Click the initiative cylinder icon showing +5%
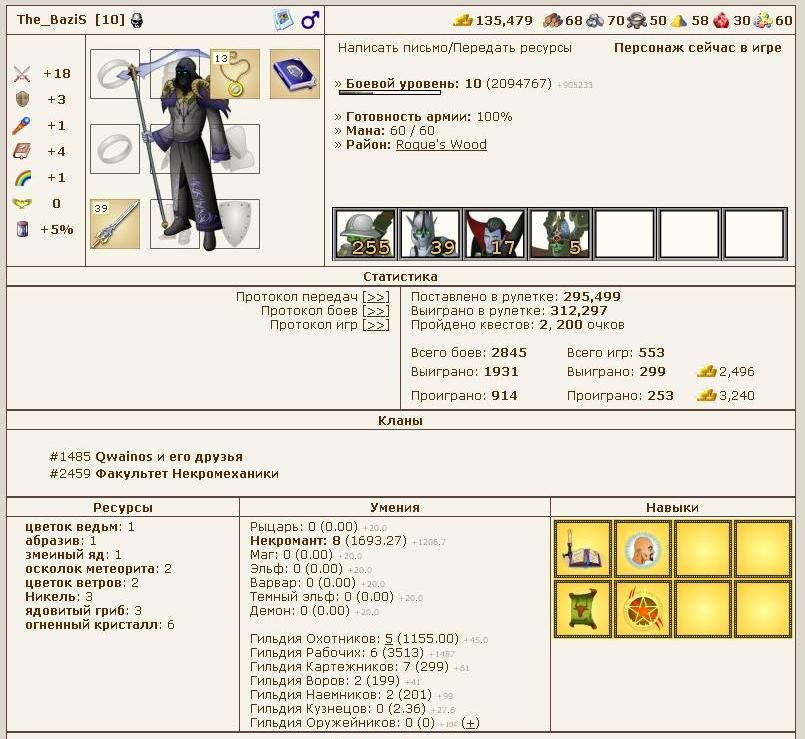This screenshot has width=805, height=739. coord(22,229)
